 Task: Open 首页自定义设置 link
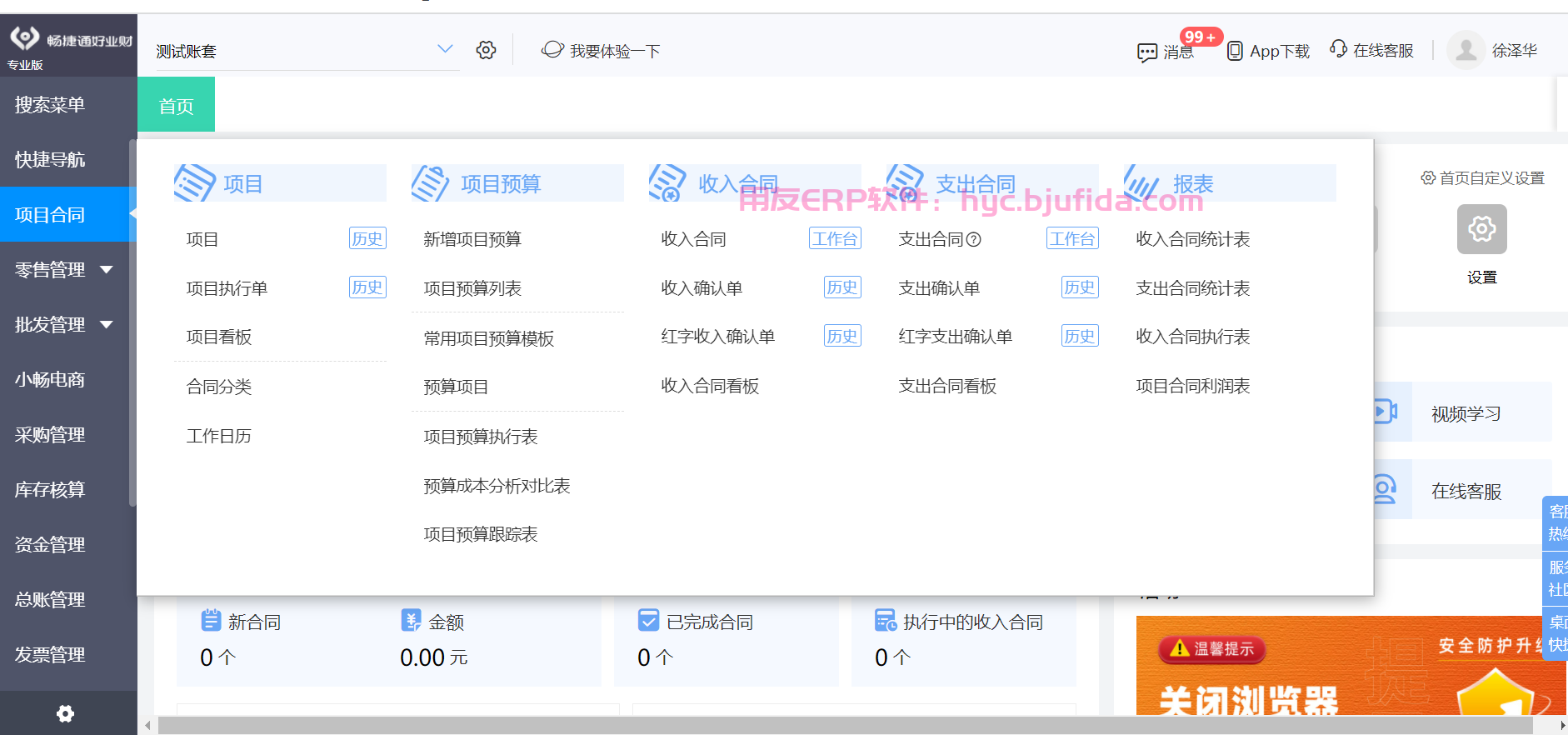tap(1483, 177)
